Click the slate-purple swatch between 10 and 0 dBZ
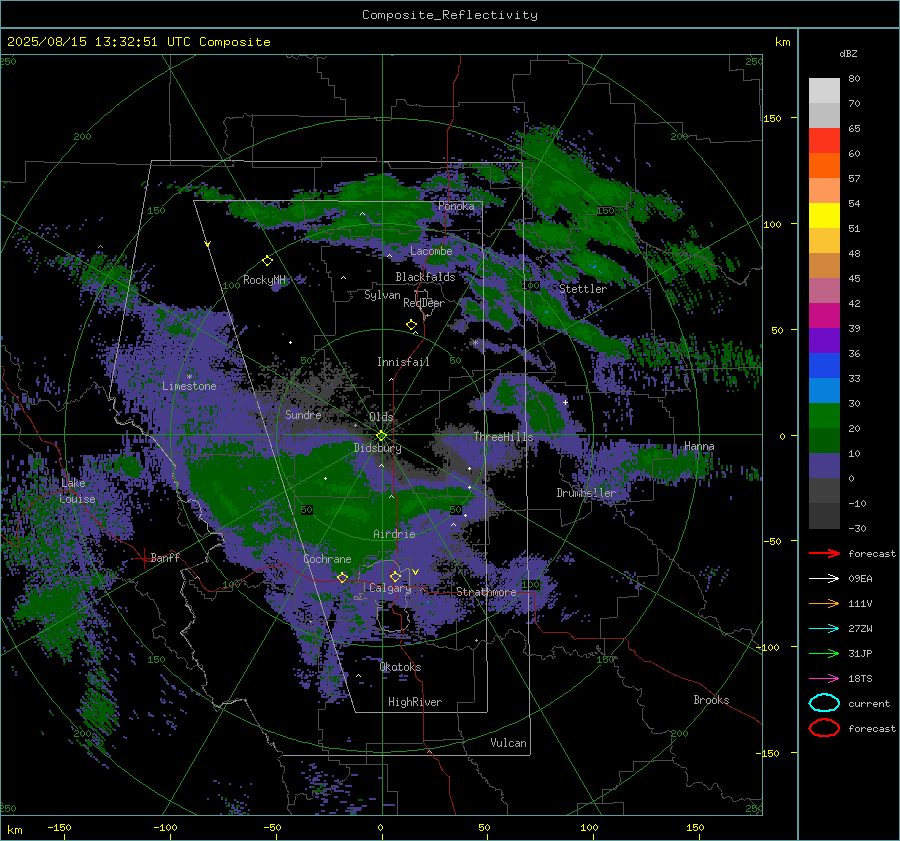Viewport: 900px width, 841px height. click(824, 466)
